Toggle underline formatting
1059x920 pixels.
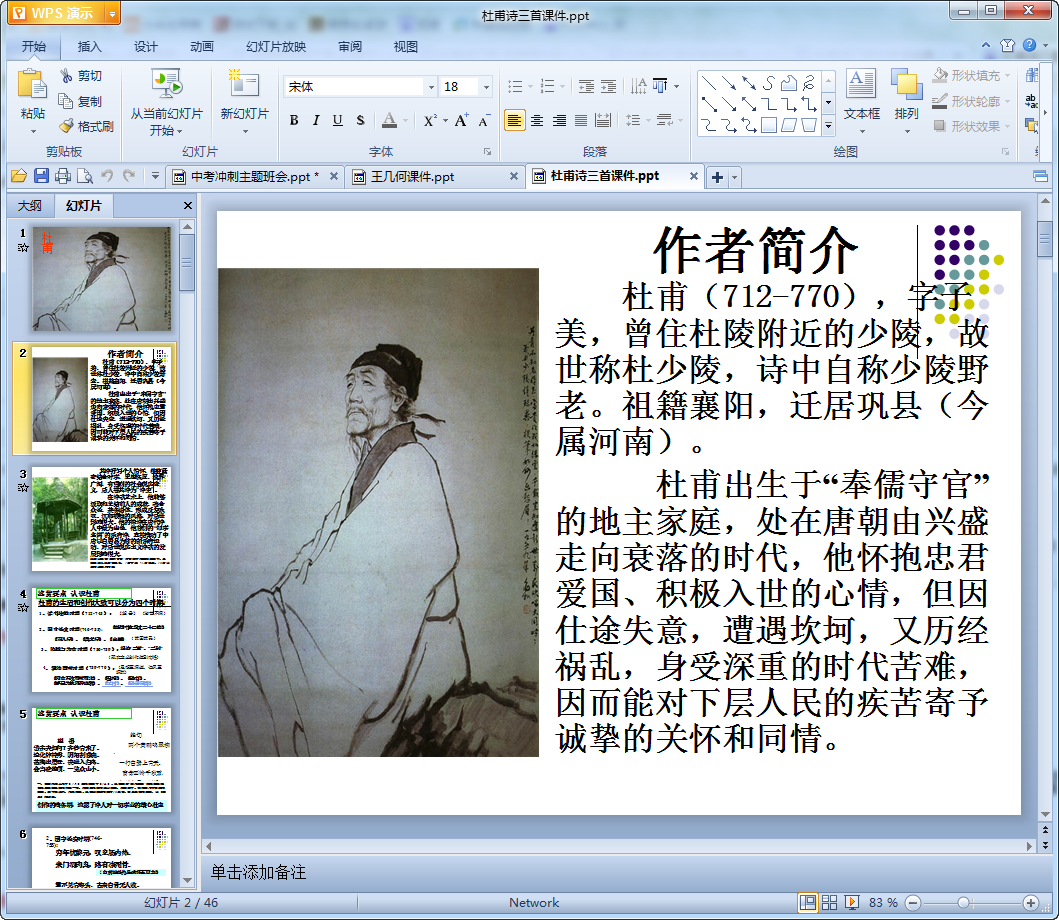(338, 120)
